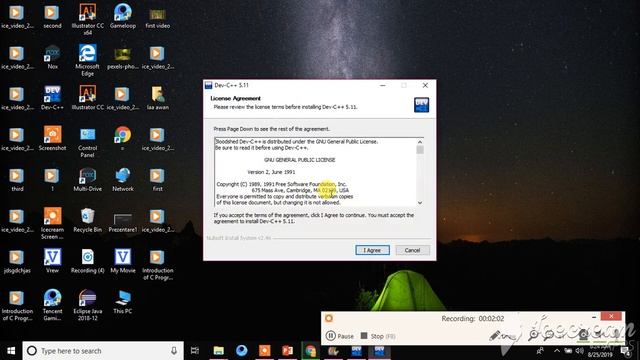Viewport: 640px width, 360px height.
Task: Stop the screen recording
Action: coord(378,336)
